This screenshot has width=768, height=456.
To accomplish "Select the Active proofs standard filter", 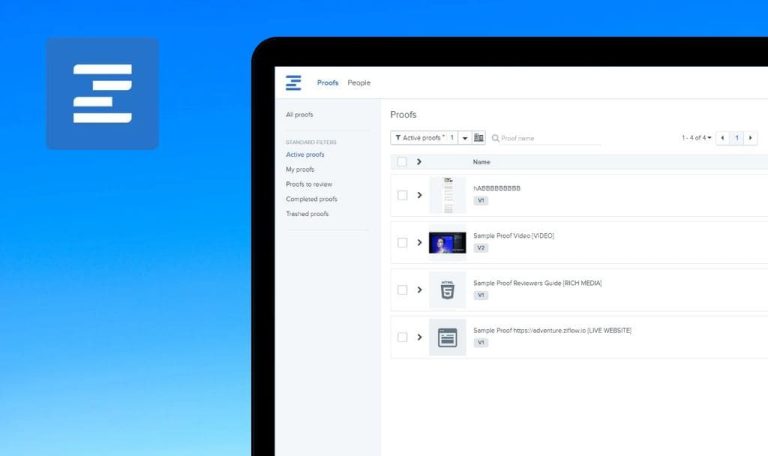I will click(305, 155).
